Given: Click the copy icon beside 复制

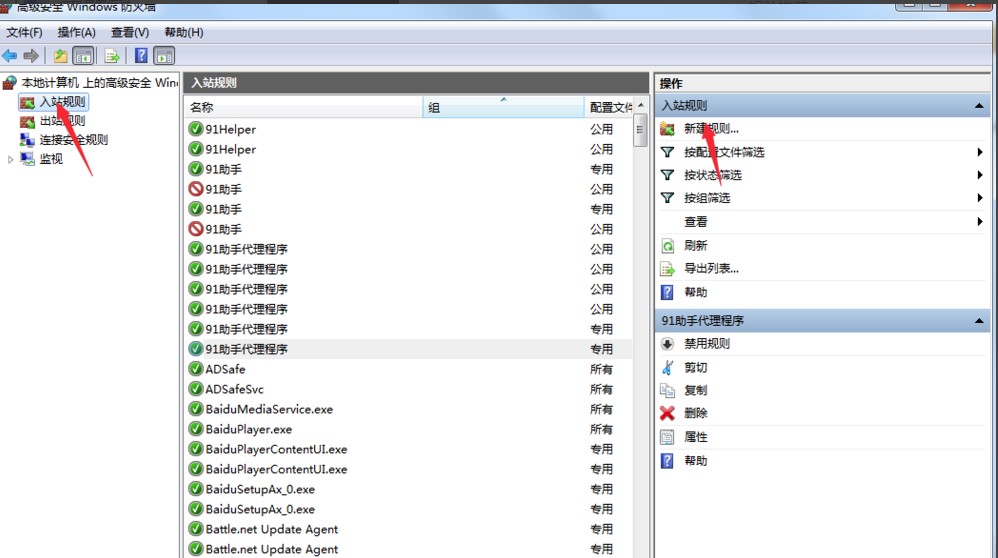Looking at the screenshot, I should click(667, 390).
